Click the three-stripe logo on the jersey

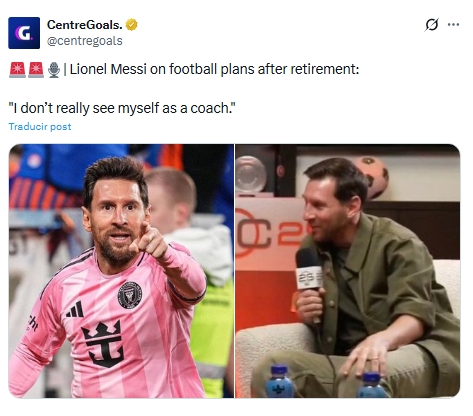(75, 310)
